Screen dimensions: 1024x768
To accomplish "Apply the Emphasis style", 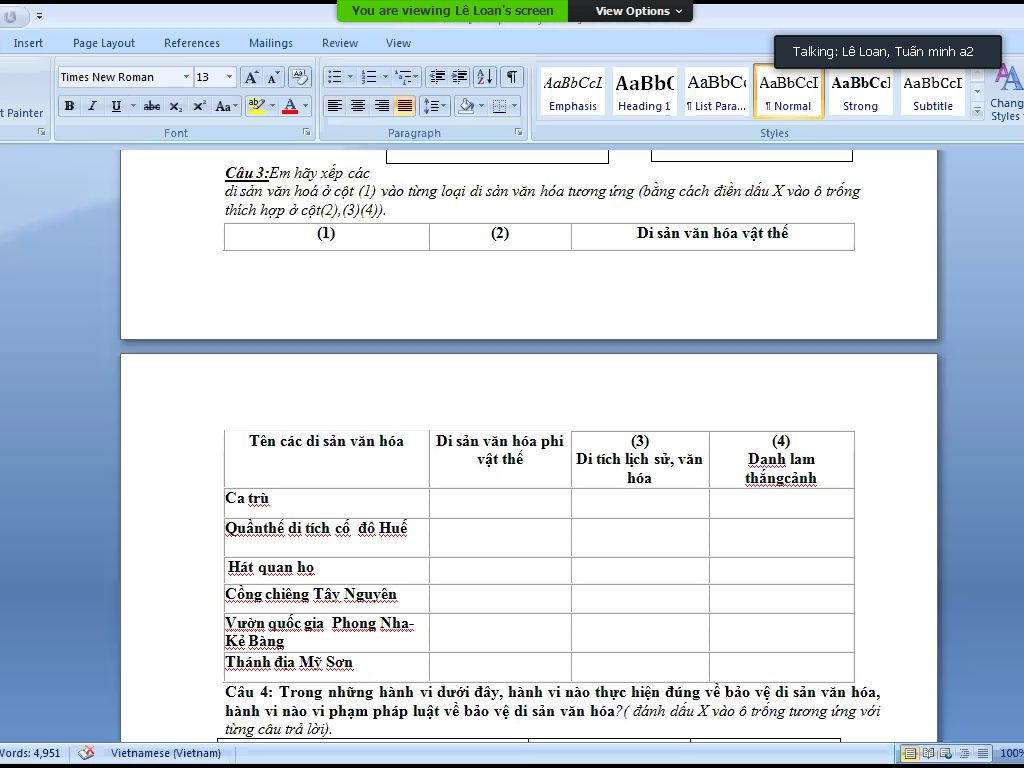I will pyautogui.click(x=573, y=91).
